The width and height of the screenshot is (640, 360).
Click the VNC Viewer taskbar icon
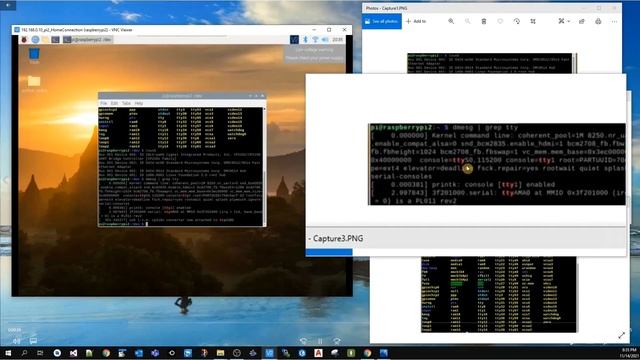[269, 353]
